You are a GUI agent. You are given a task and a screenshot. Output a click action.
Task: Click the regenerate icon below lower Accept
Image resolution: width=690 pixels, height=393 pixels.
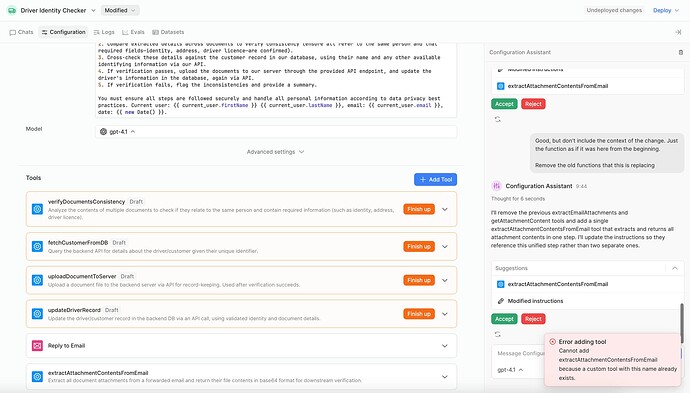pos(498,334)
